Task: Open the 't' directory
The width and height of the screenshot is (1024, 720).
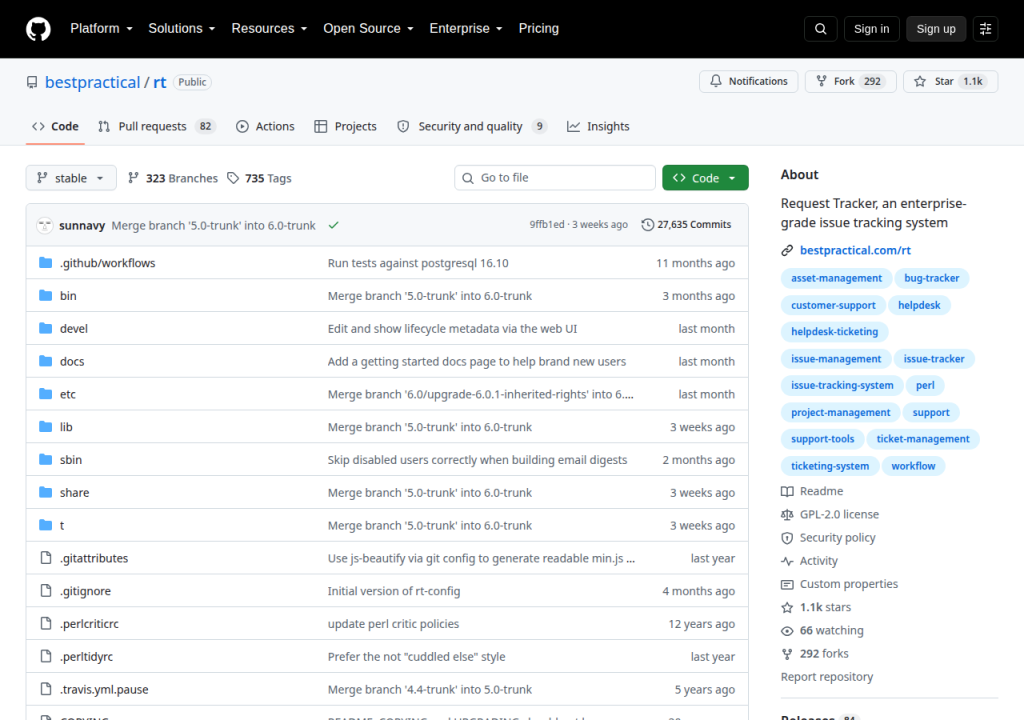Action: click(62, 525)
